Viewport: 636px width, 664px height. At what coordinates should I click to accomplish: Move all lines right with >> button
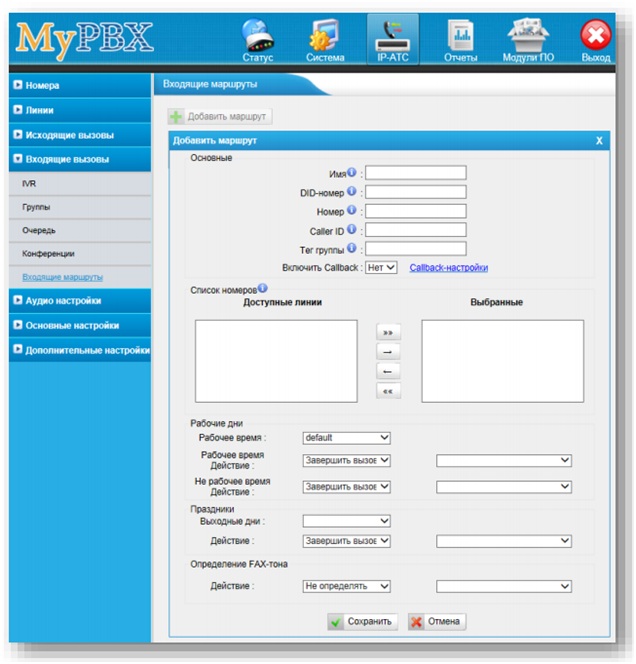(387, 332)
